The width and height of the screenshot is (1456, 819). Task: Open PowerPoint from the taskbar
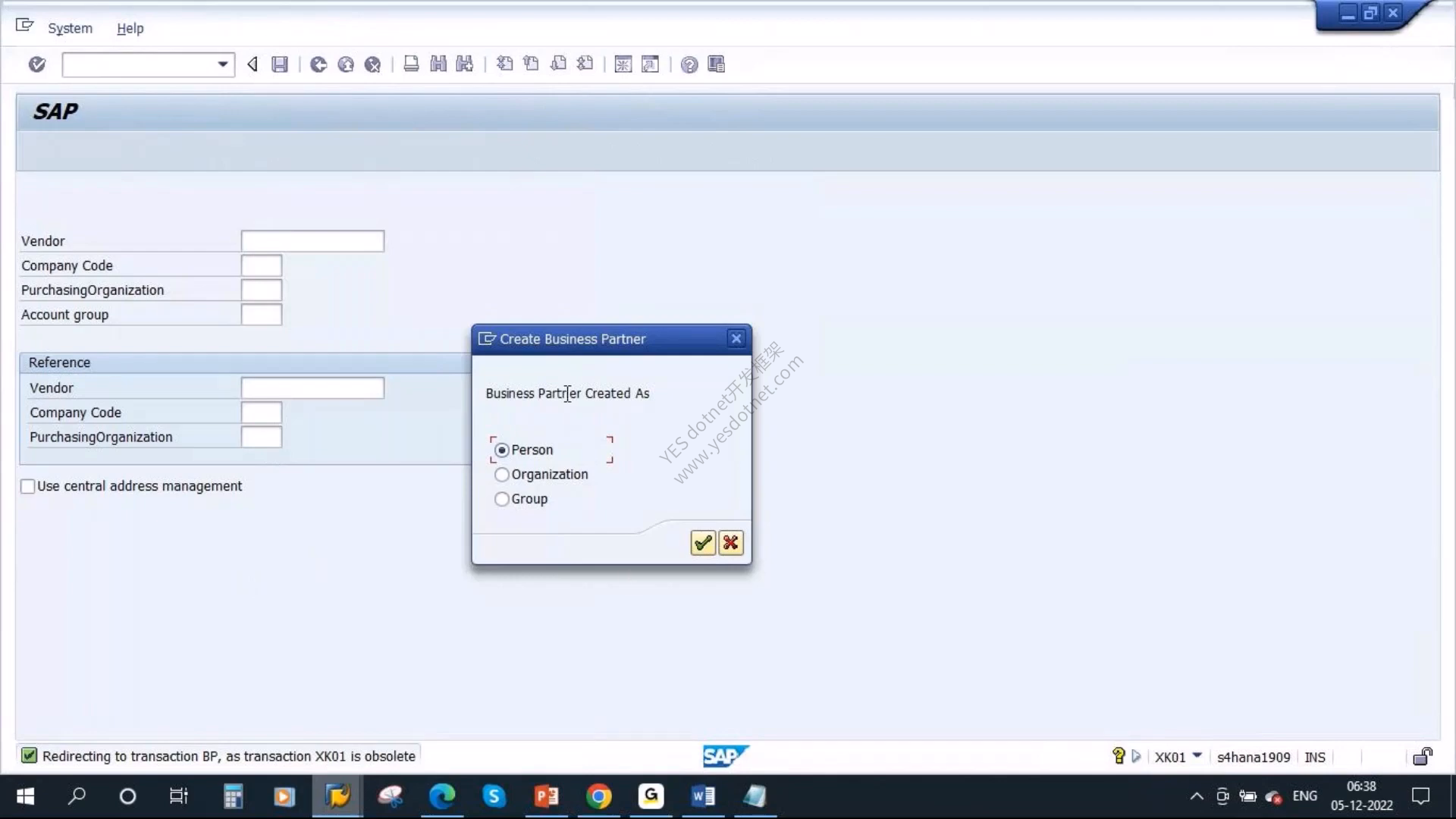547,796
